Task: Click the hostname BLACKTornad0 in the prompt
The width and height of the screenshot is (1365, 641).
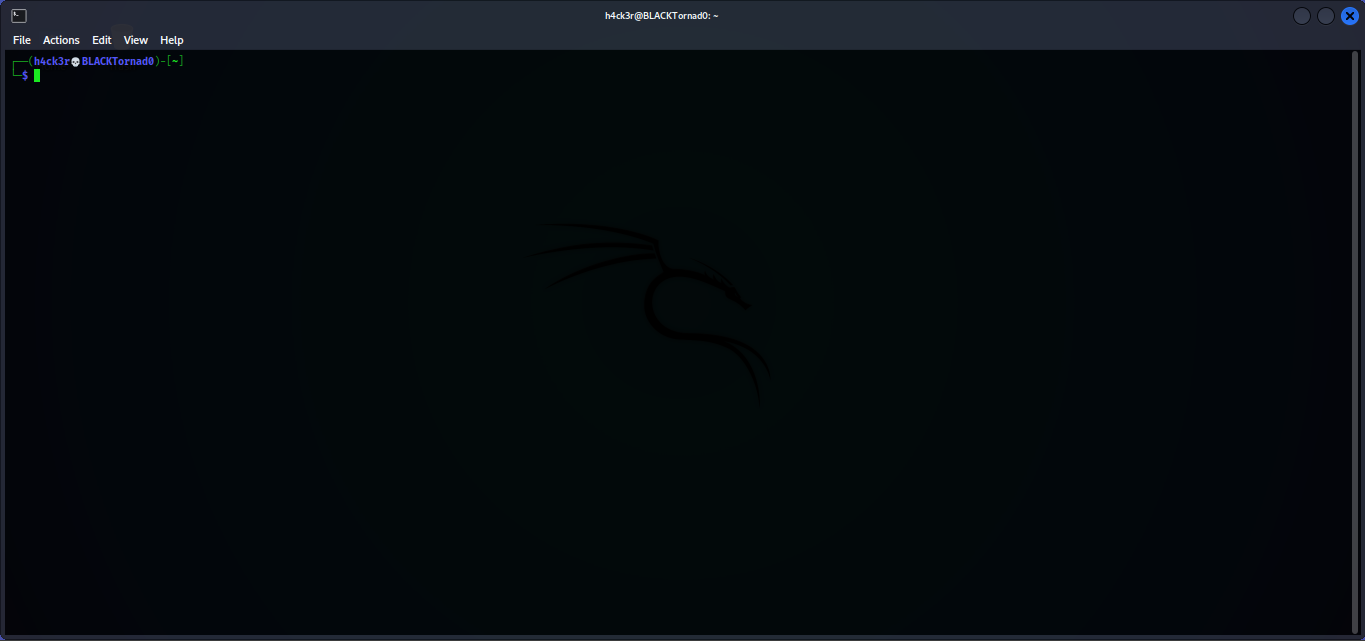Action: tap(119, 61)
